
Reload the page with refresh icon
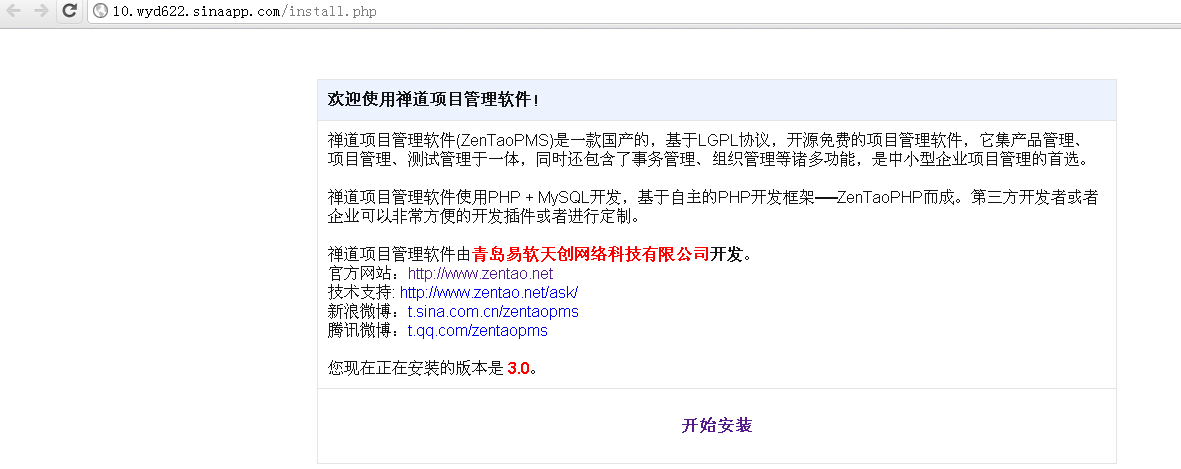coord(69,11)
